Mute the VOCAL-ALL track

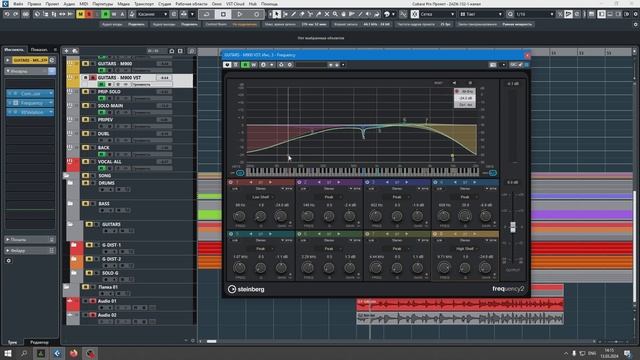[85, 162]
